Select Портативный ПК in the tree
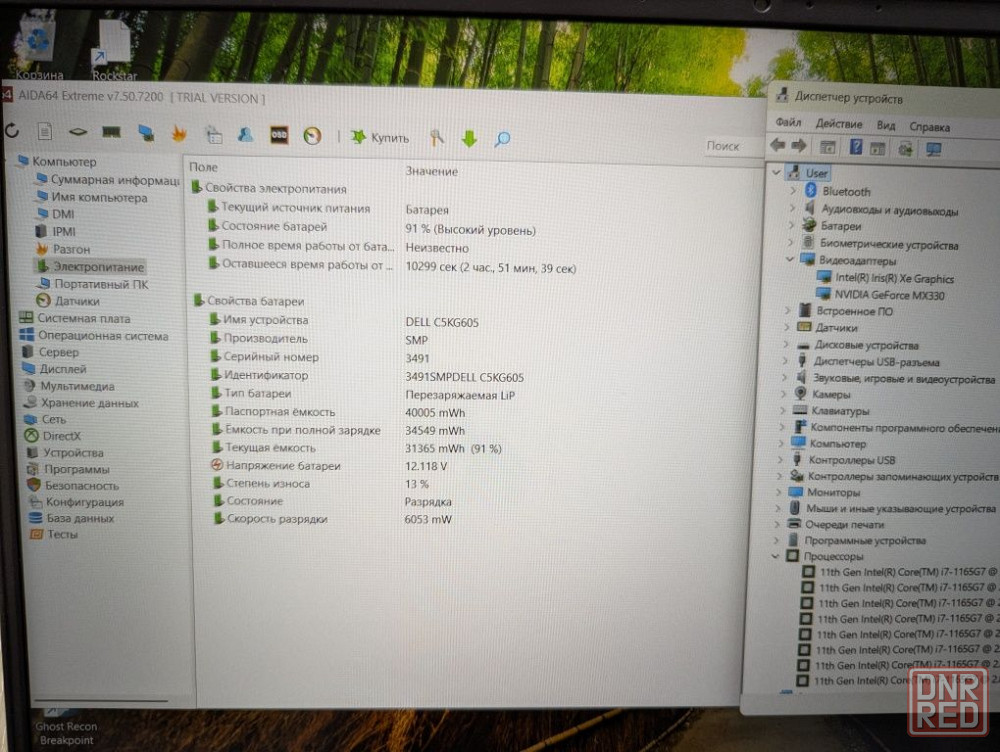 [92, 284]
